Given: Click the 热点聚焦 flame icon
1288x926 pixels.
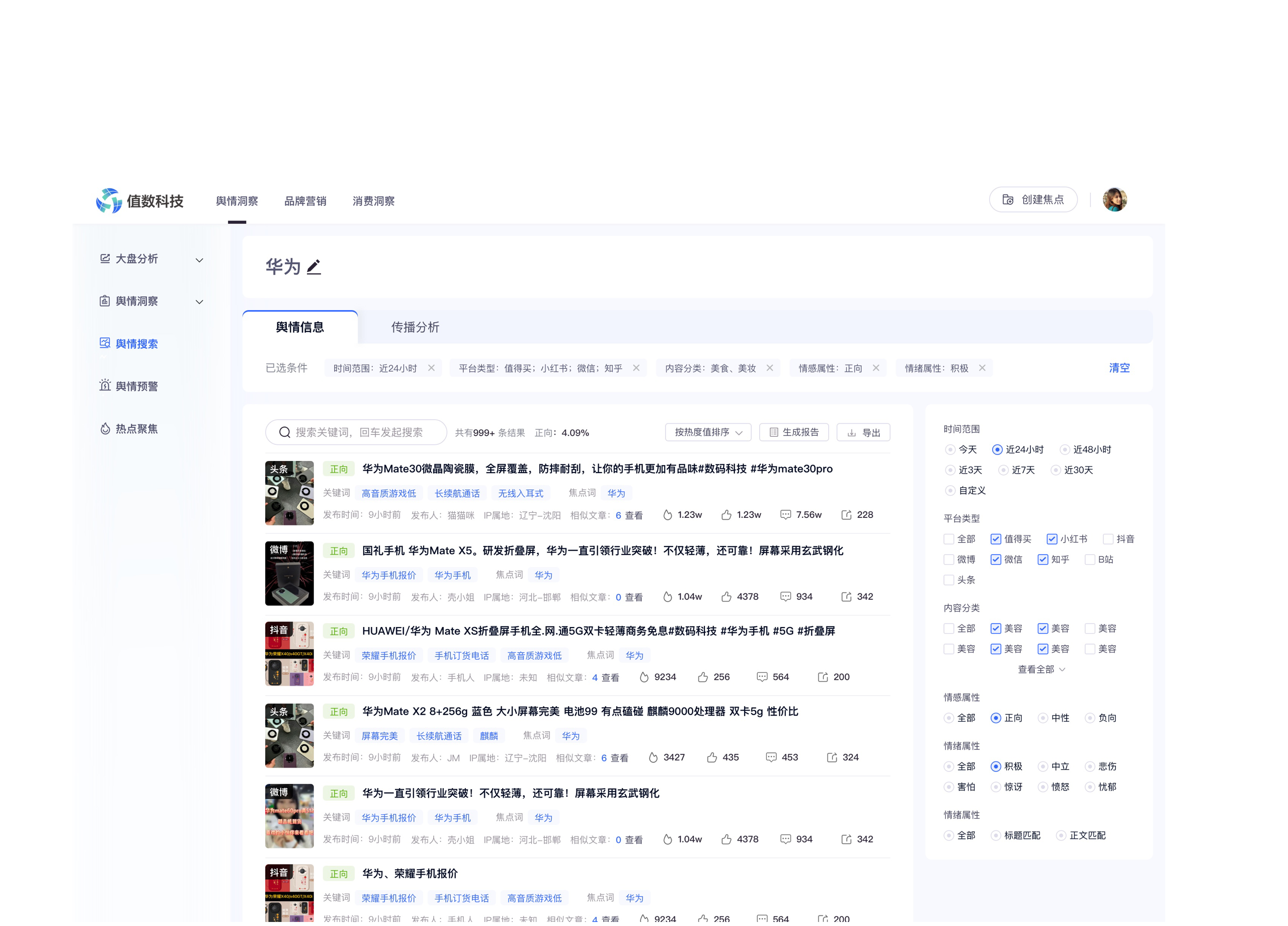Looking at the screenshot, I should (x=105, y=429).
